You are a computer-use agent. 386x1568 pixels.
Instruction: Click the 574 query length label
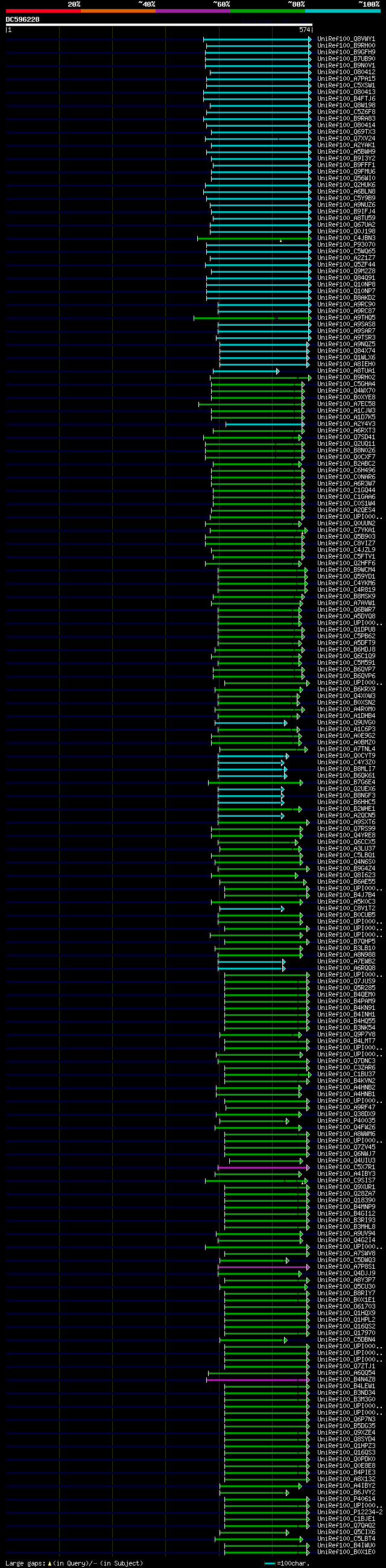point(305,30)
